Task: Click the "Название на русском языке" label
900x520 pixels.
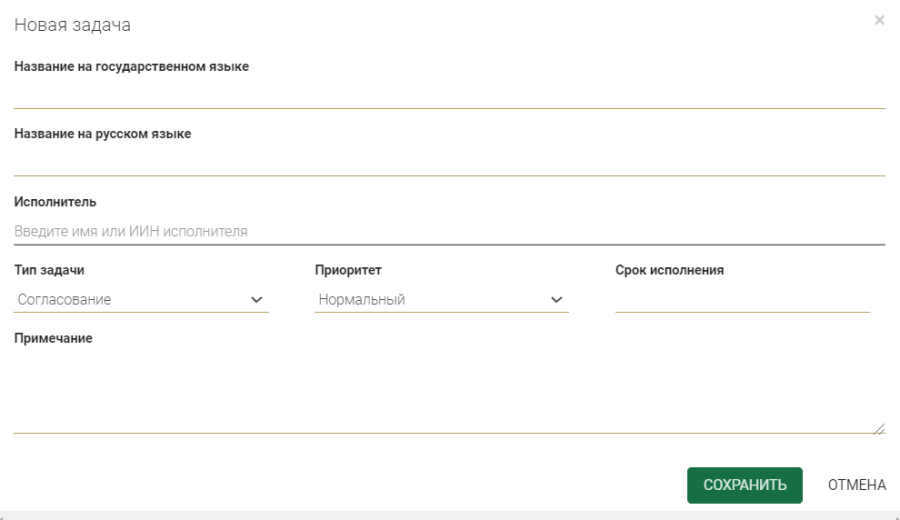Action: click(x=102, y=134)
